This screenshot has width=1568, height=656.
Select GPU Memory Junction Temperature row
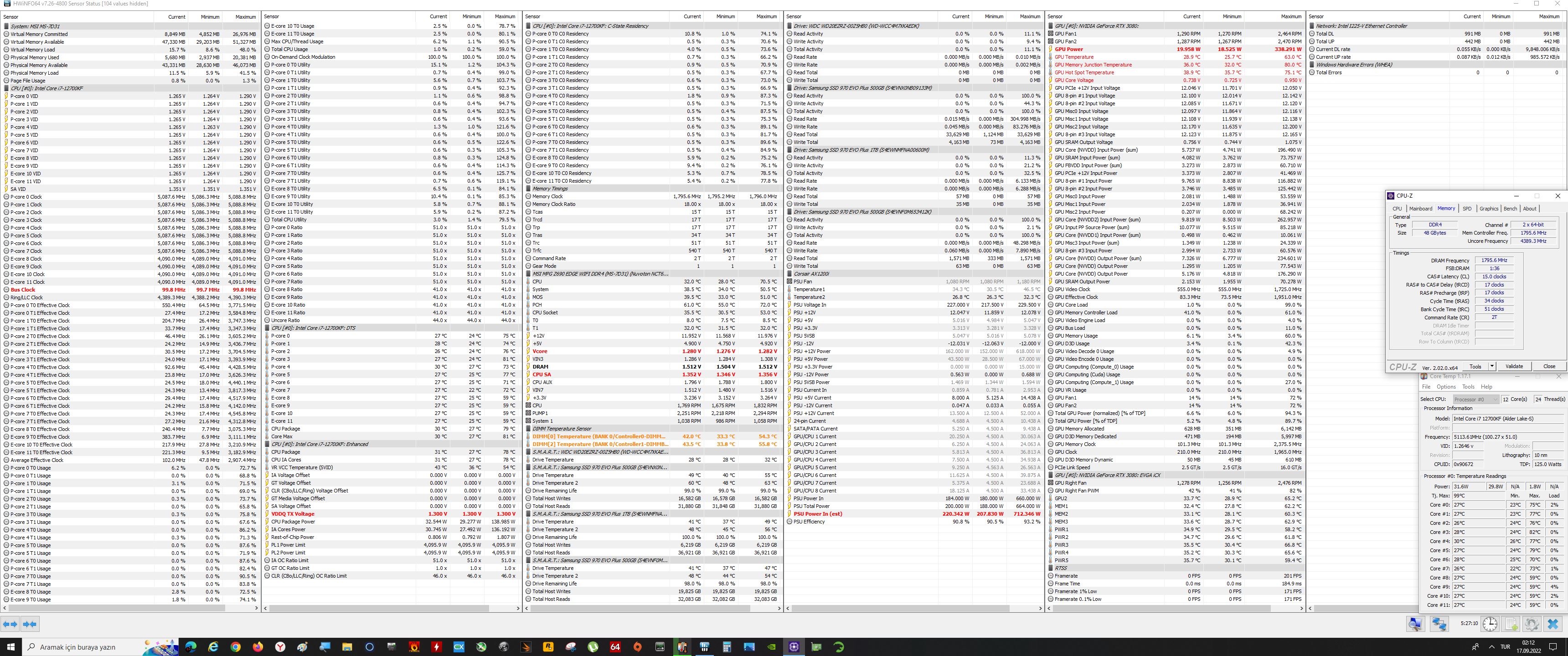1176,65
